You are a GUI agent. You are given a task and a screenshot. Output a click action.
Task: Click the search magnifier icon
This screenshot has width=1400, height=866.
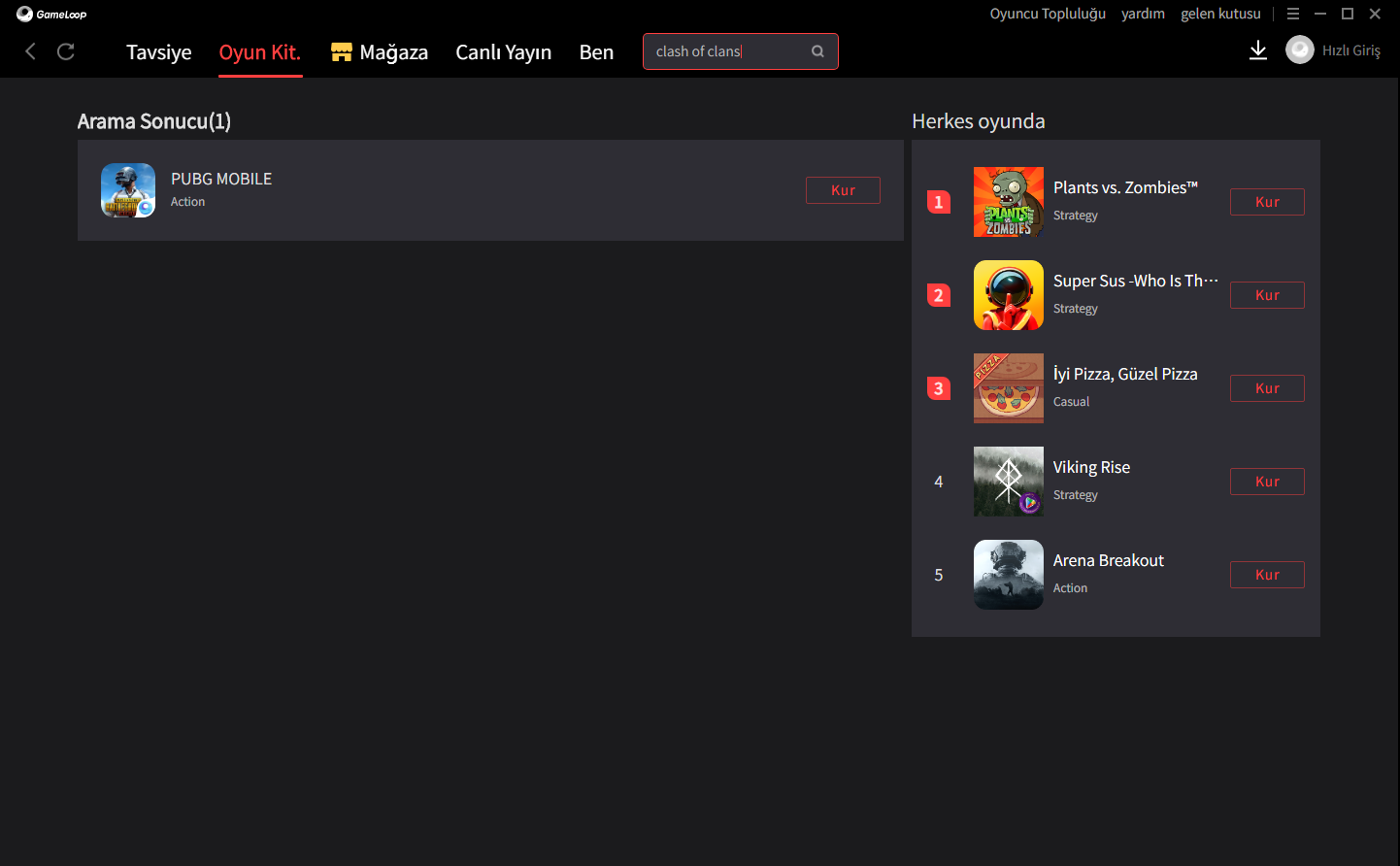pyautogui.click(x=817, y=51)
